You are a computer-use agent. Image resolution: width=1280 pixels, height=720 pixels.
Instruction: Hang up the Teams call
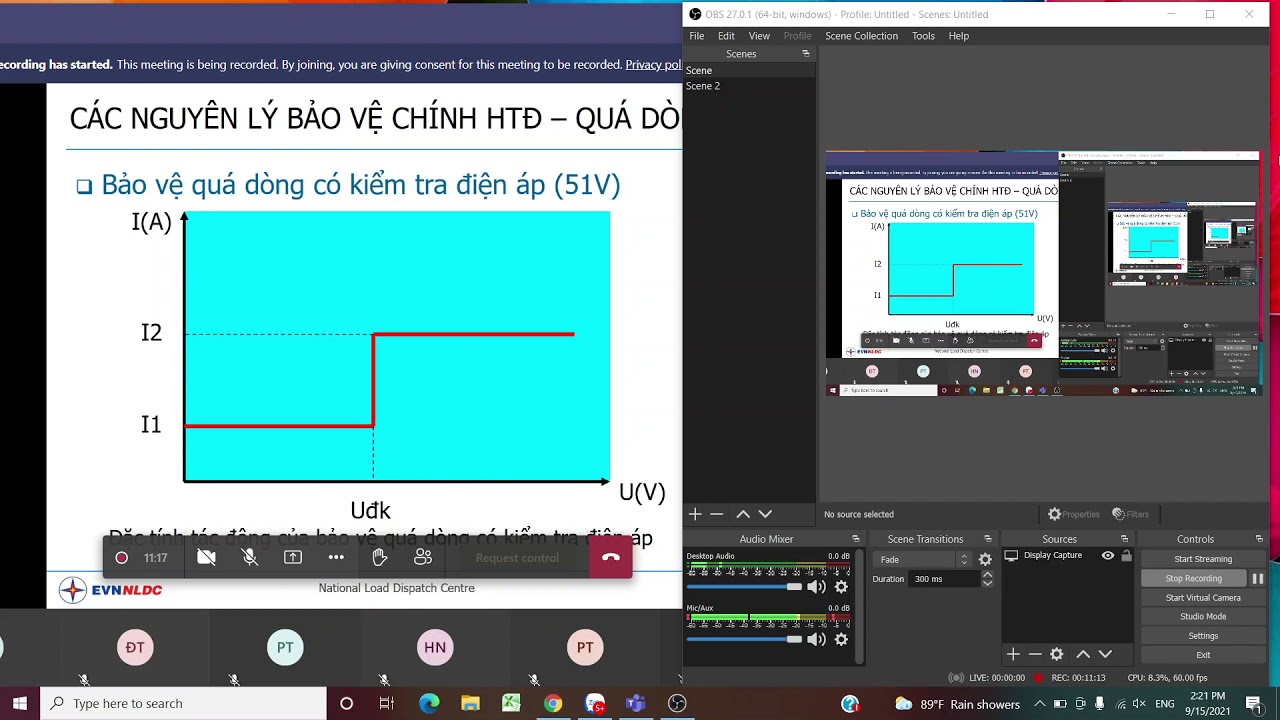611,557
